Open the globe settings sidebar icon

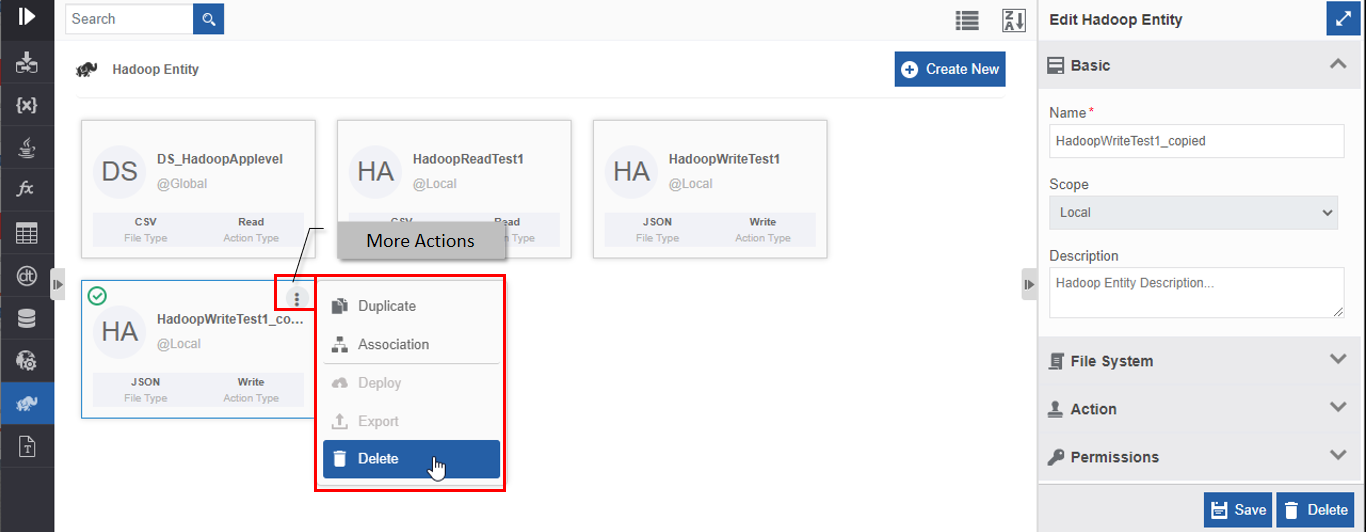(x=27, y=360)
